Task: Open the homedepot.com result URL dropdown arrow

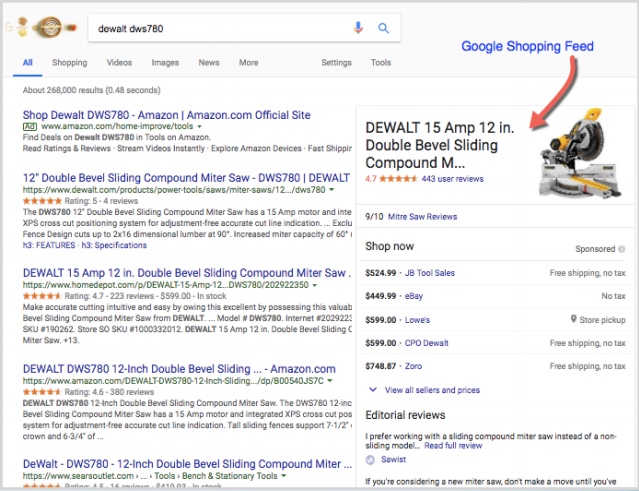Action: pyautogui.click(x=315, y=285)
